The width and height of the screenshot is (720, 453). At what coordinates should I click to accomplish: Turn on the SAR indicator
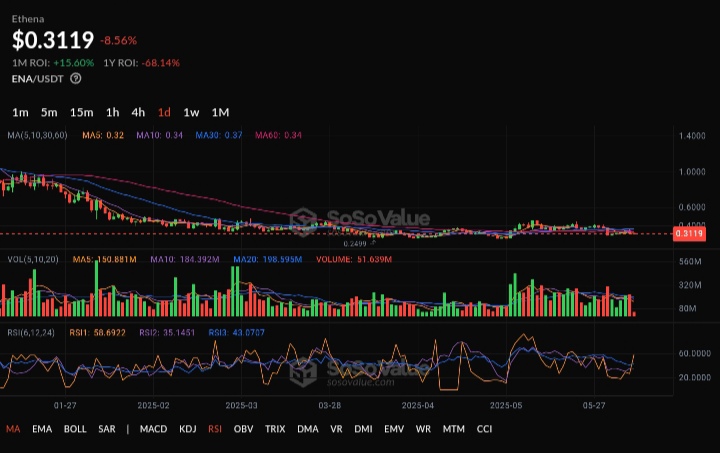click(106, 429)
